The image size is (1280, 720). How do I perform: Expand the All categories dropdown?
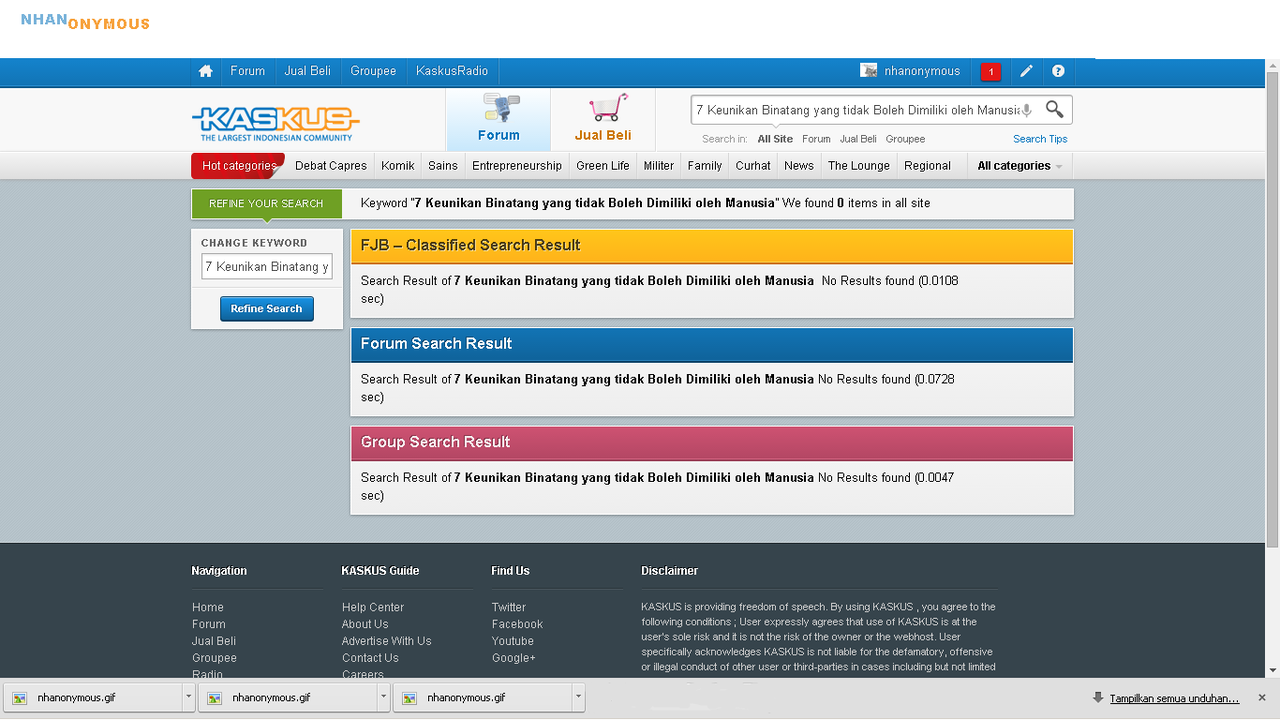pyautogui.click(x=1020, y=166)
